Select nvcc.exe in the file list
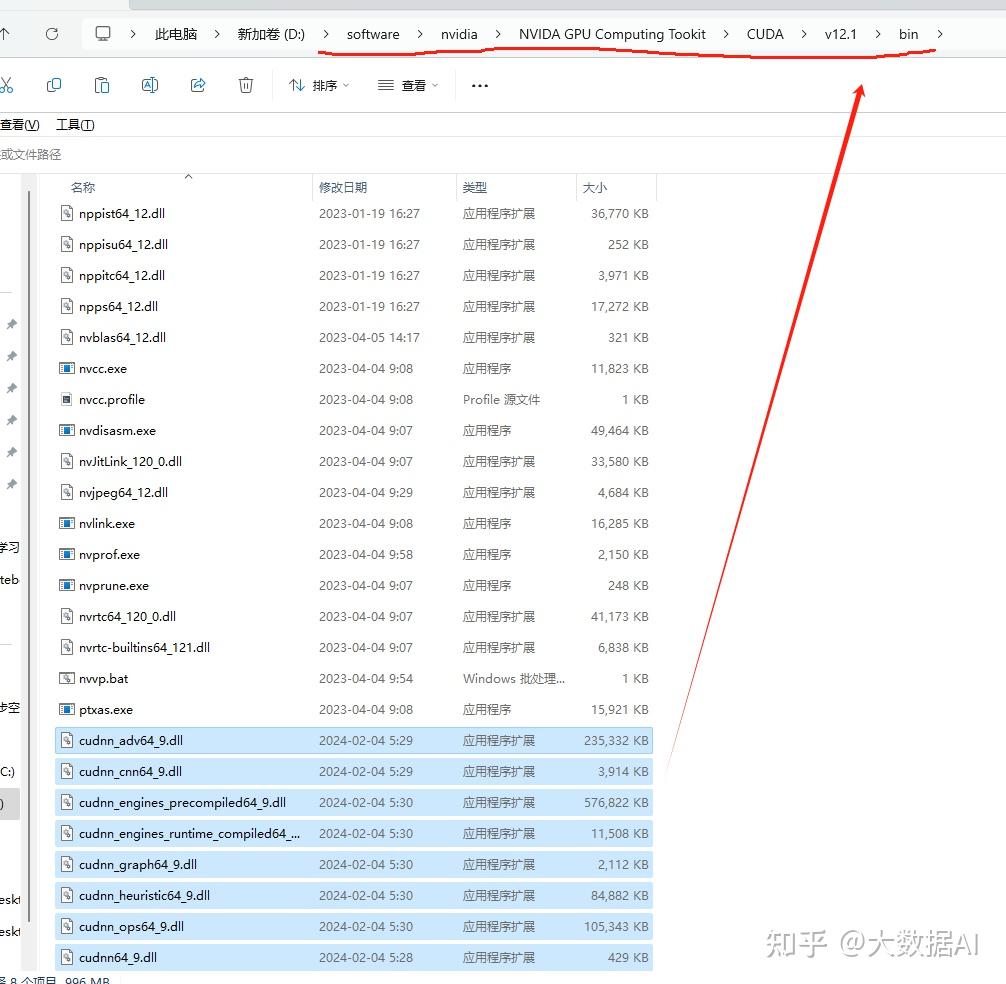 click(x=102, y=368)
